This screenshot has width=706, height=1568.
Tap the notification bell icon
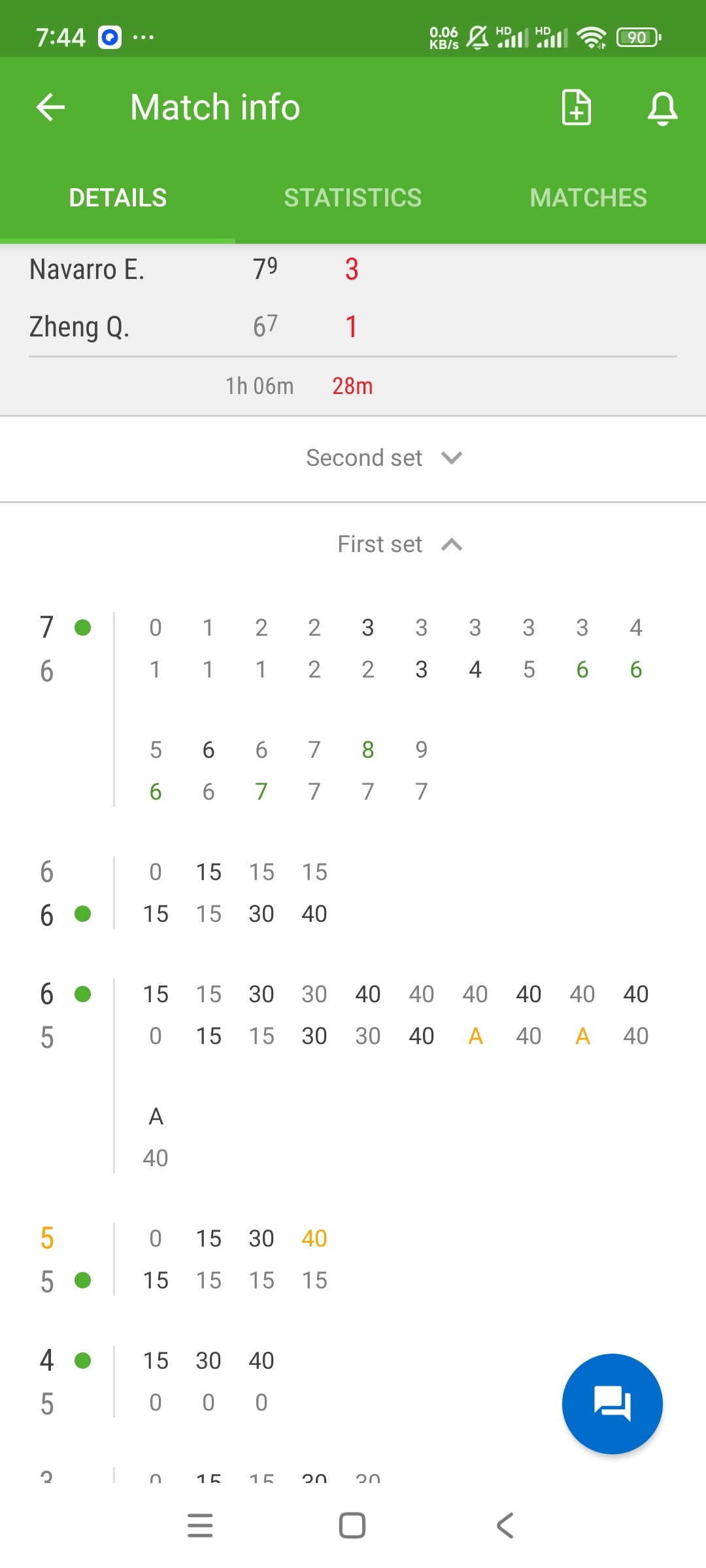tap(662, 108)
